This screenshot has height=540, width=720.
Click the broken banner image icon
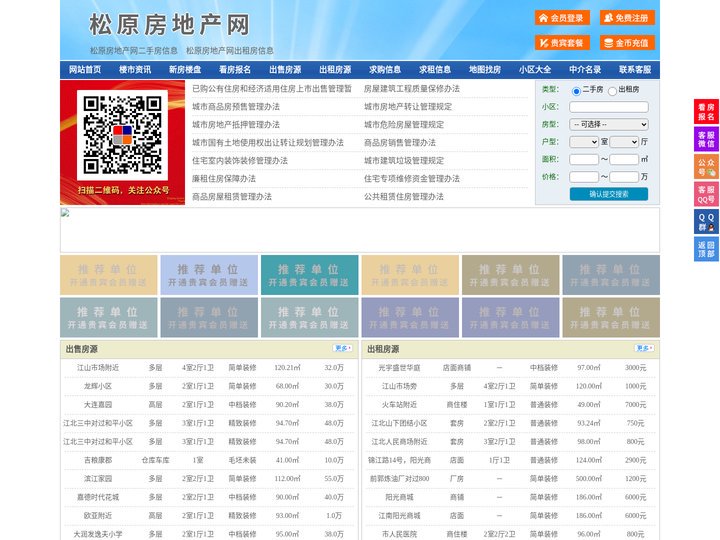[65, 213]
